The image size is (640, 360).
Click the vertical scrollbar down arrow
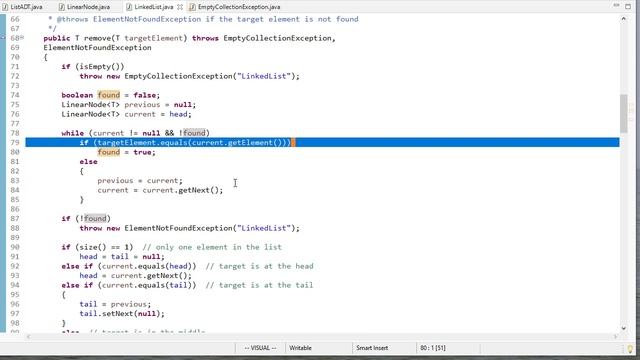[624, 328]
